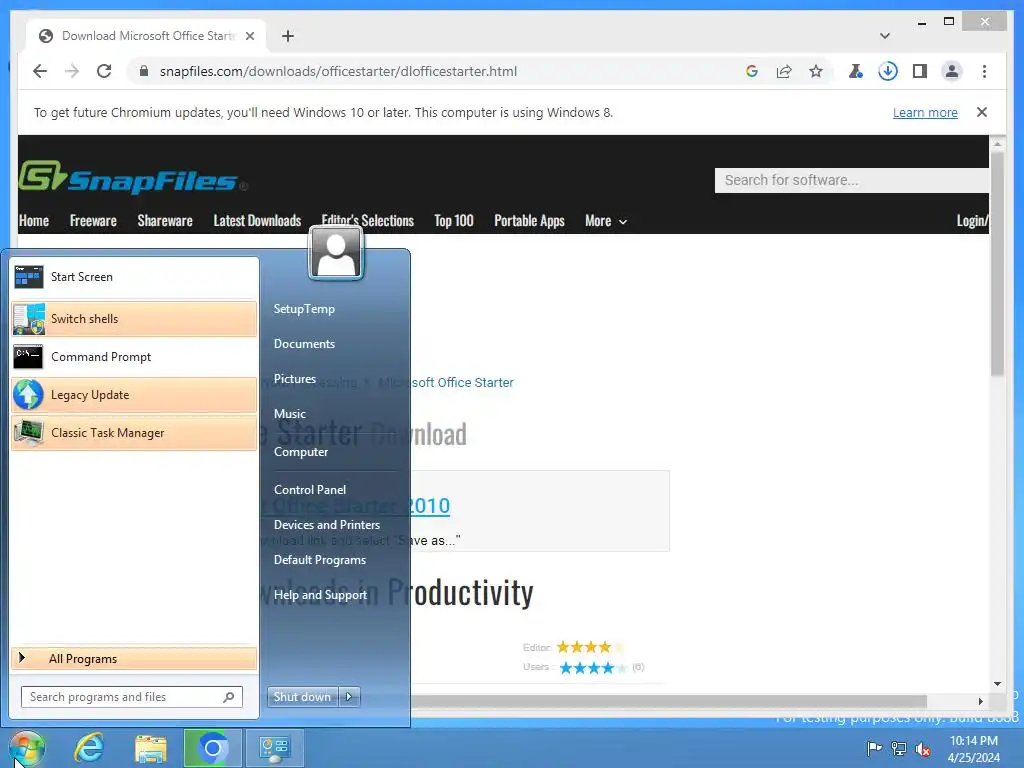The image size is (1024, 768).
Task: Open SetupTemp user folder from start menu
Action: (x=304, y=309)
